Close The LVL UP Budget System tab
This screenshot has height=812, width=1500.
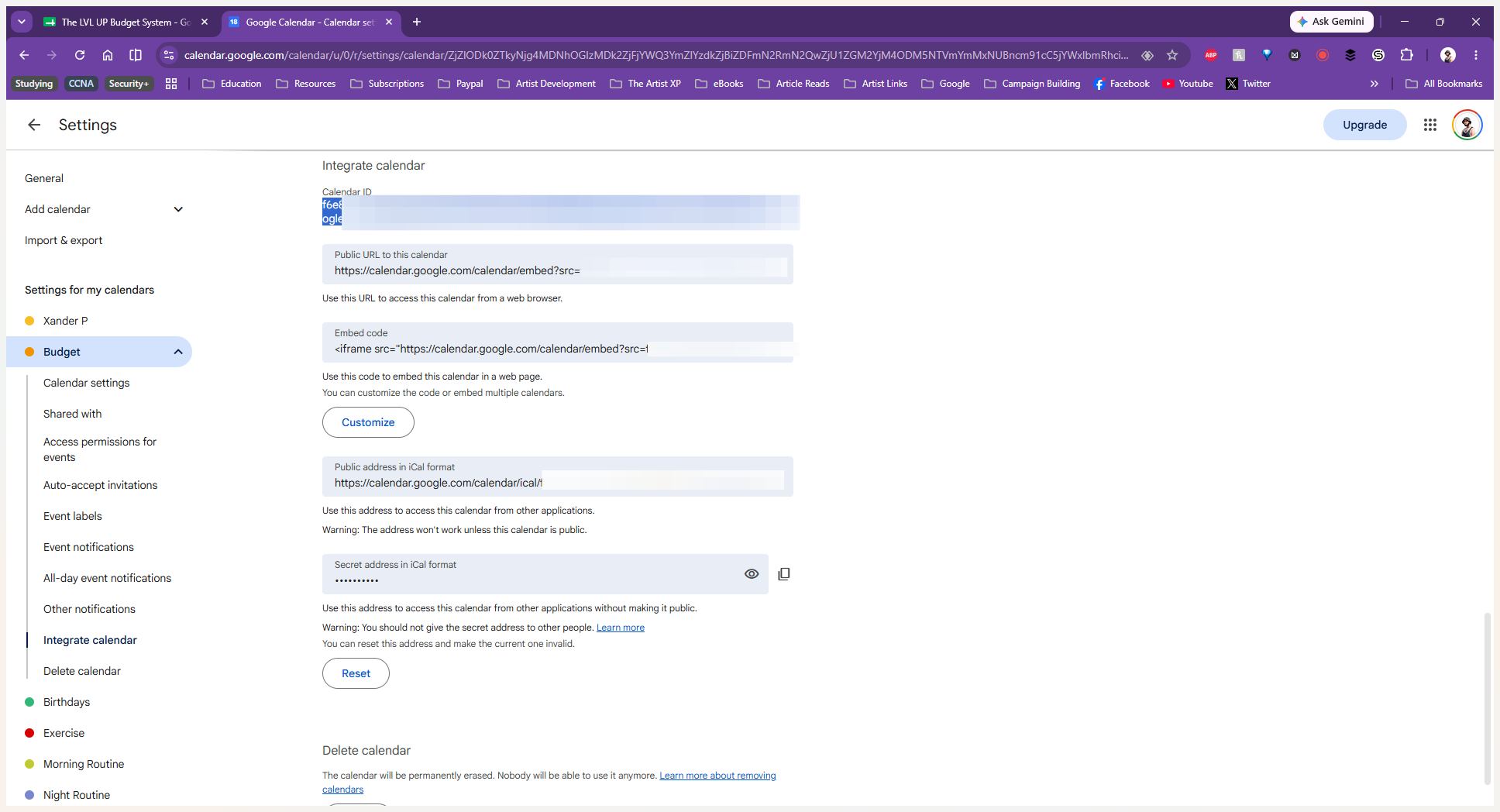[205, 22]
